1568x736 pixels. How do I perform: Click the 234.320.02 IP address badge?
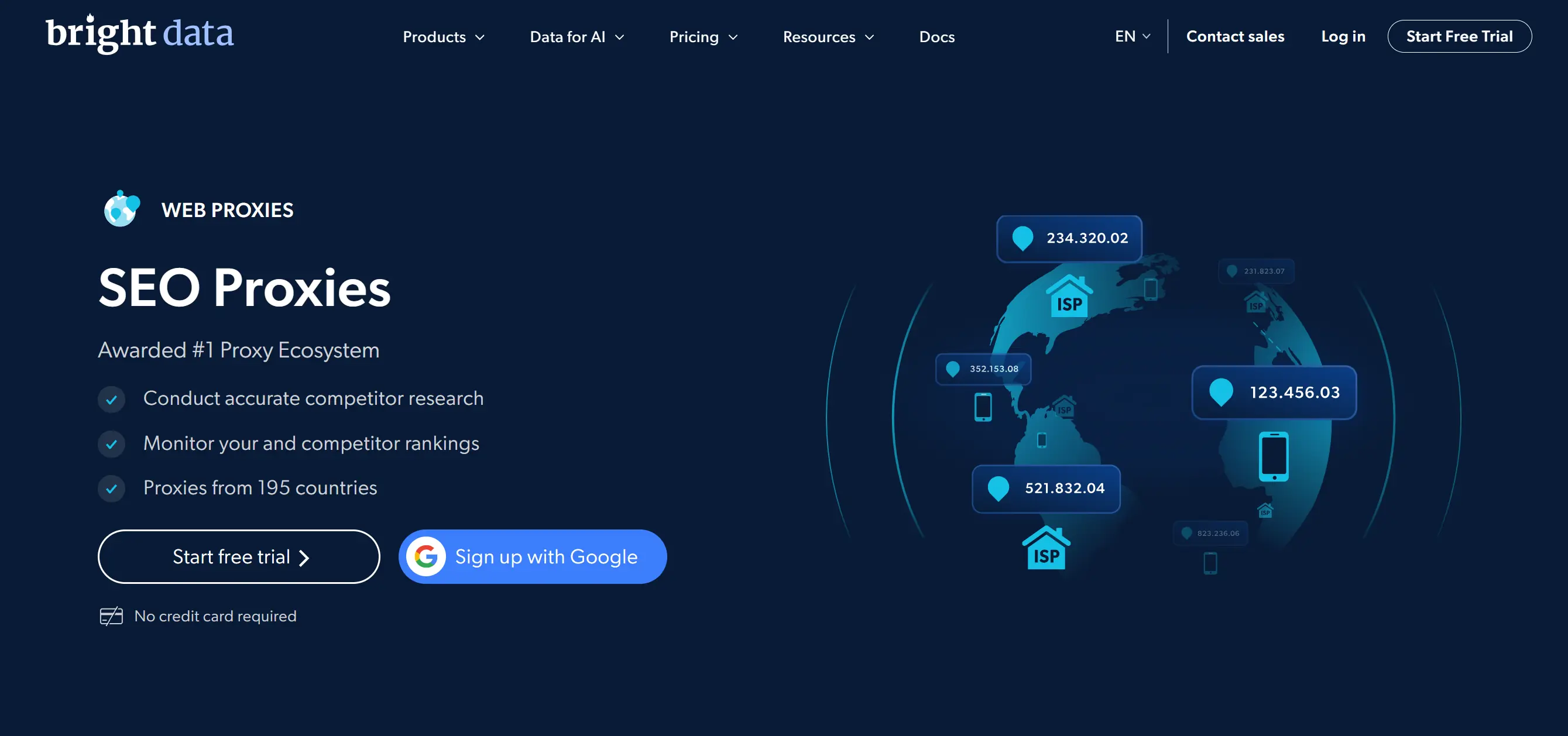coord(1069,239)
